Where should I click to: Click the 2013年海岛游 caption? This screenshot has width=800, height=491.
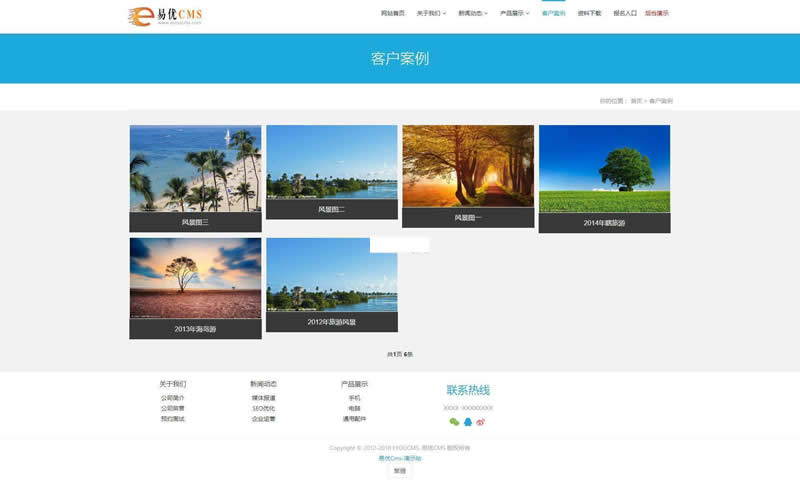195,329
